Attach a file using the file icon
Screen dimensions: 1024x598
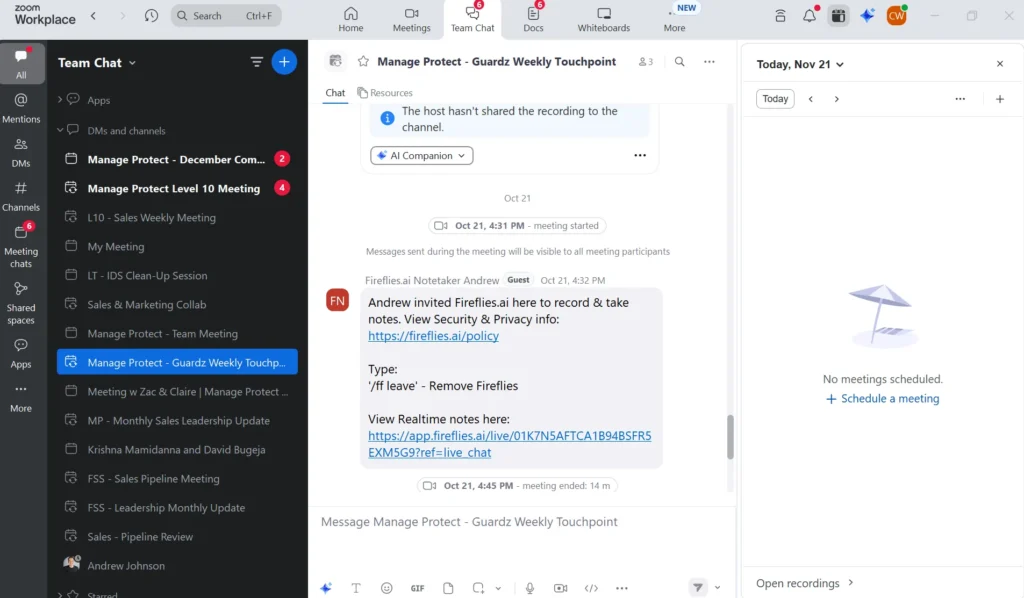click(x=448, y=588)
